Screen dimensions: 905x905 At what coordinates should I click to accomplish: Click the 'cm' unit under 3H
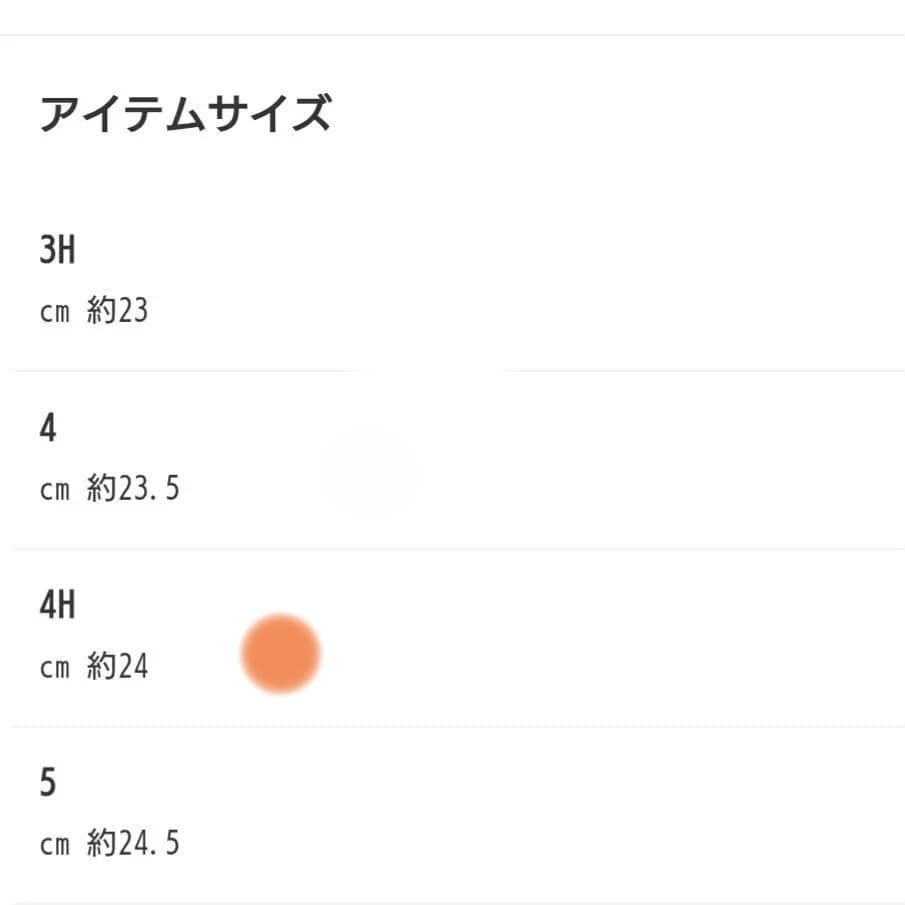point(55,312)
